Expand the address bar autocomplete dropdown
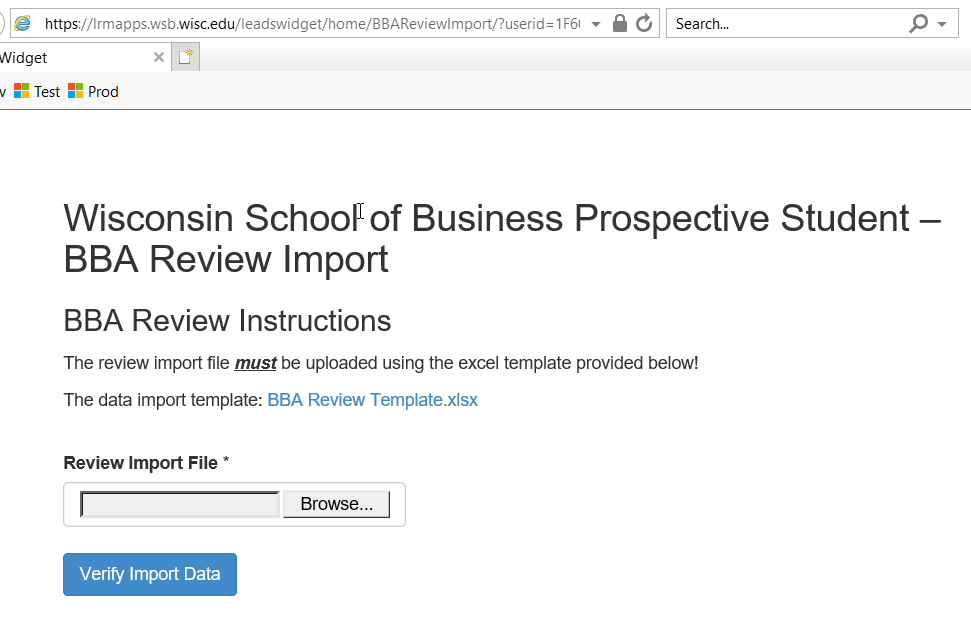 pyautogui.click(x=597, y=24)
